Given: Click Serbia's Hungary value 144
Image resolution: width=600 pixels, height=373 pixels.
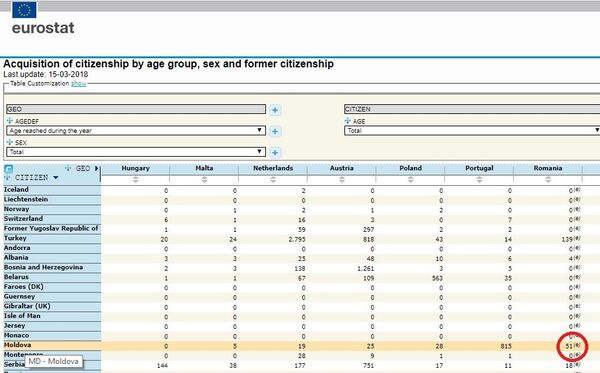Looking at the screenshot, I should (x=162, y=366).
